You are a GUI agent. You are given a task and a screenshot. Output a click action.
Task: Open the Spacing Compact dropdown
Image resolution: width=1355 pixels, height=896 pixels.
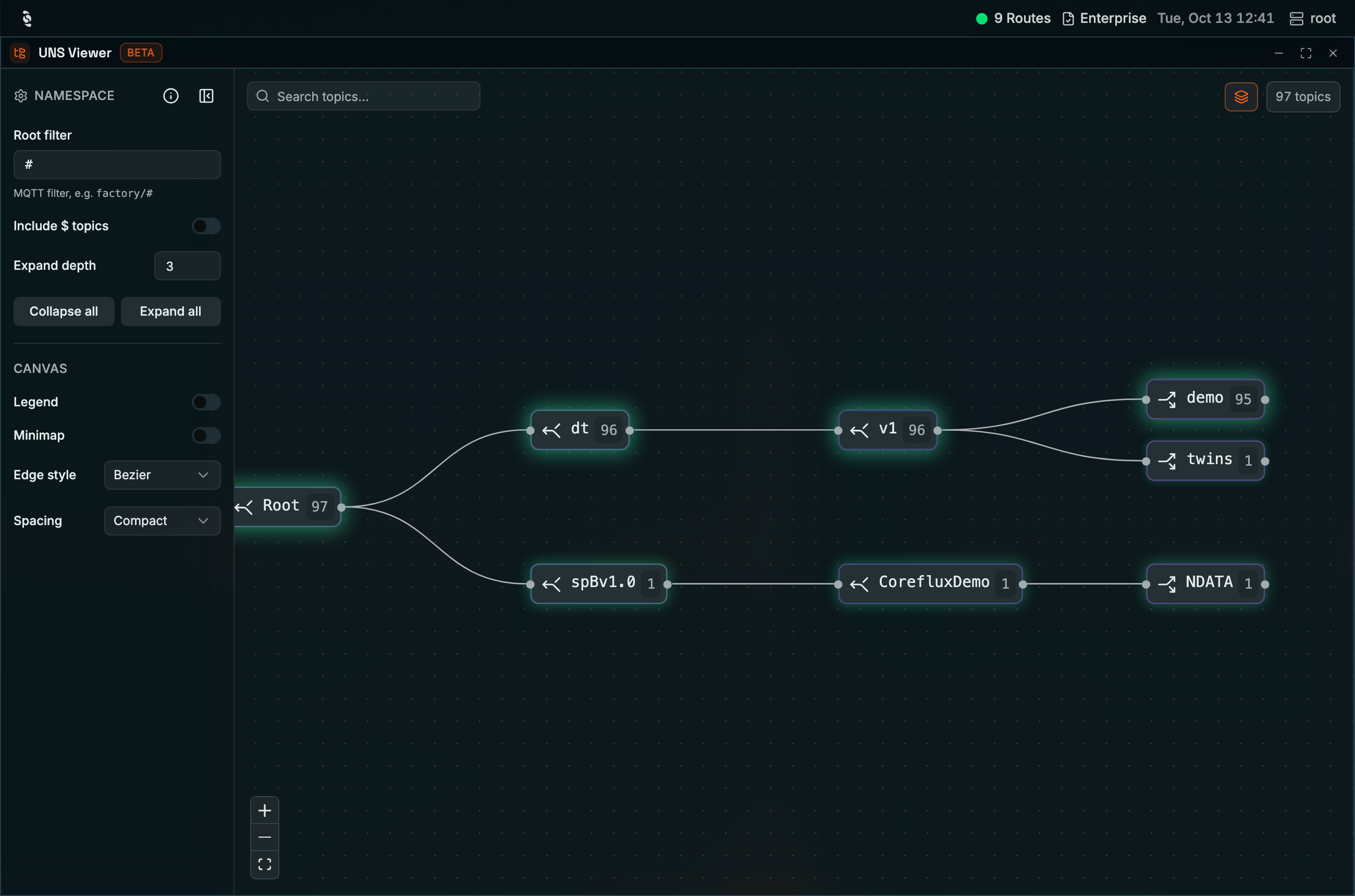click(163, 520)
